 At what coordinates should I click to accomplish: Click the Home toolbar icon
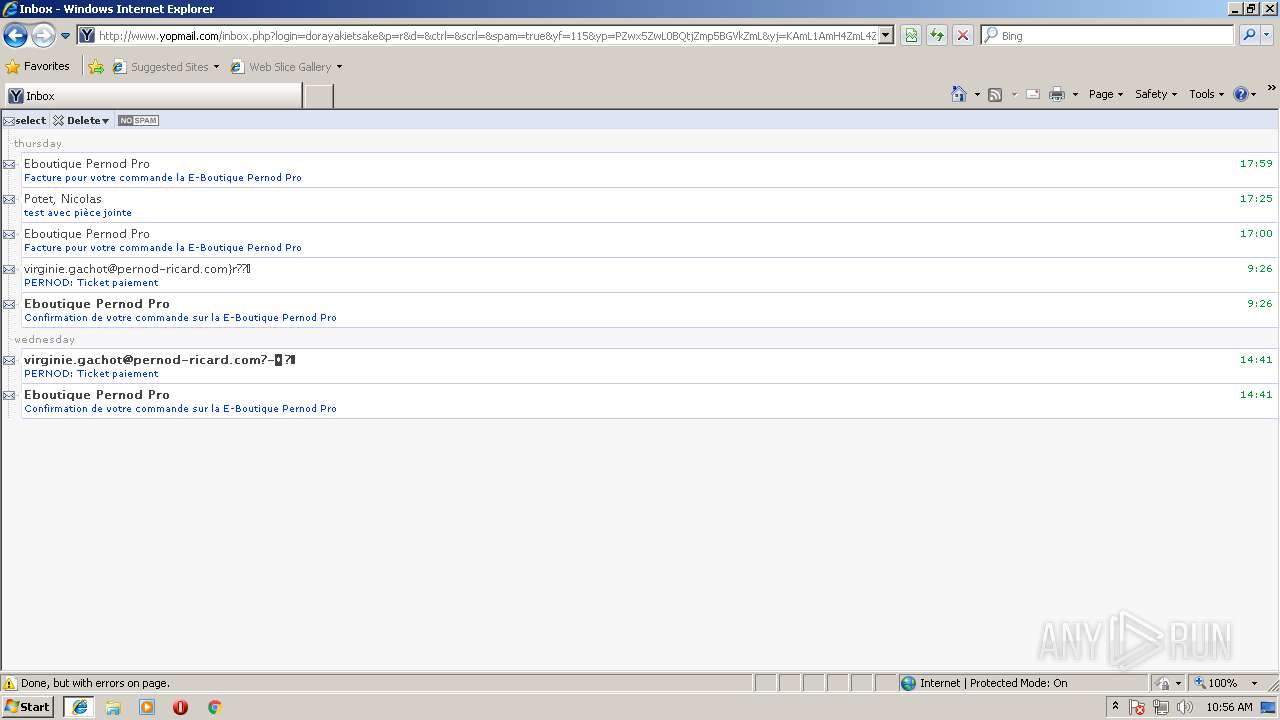(x=959, y=94)
